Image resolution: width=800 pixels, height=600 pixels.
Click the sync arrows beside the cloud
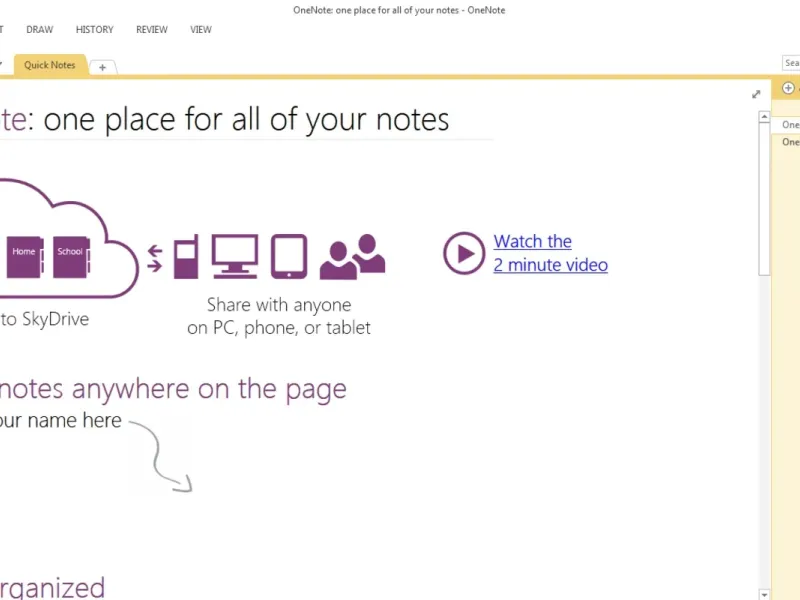[x=155, y=258]
